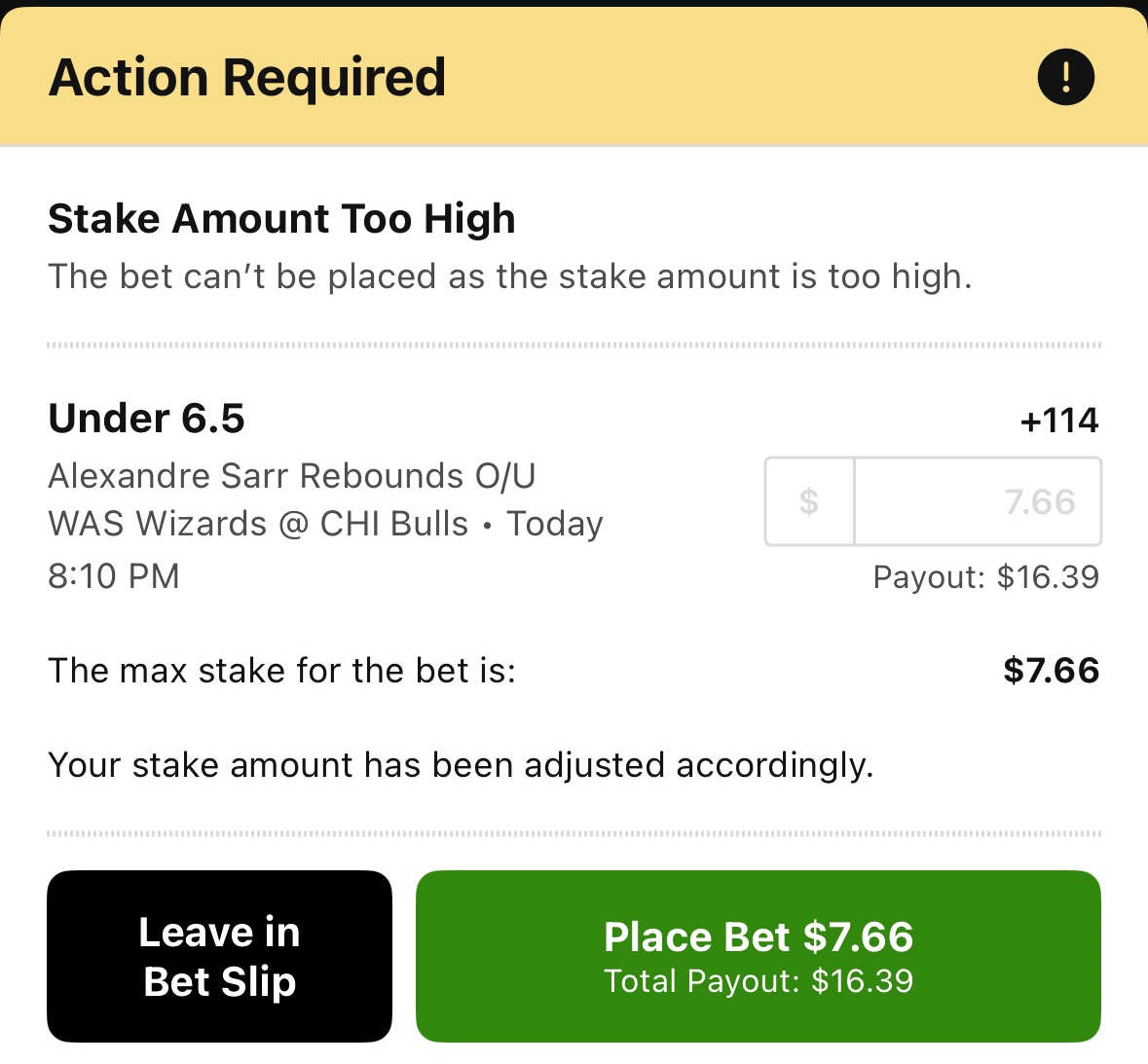Click the bet can't be placed description
This screenshot has width=1148, height=1064.
coord(510,276)
